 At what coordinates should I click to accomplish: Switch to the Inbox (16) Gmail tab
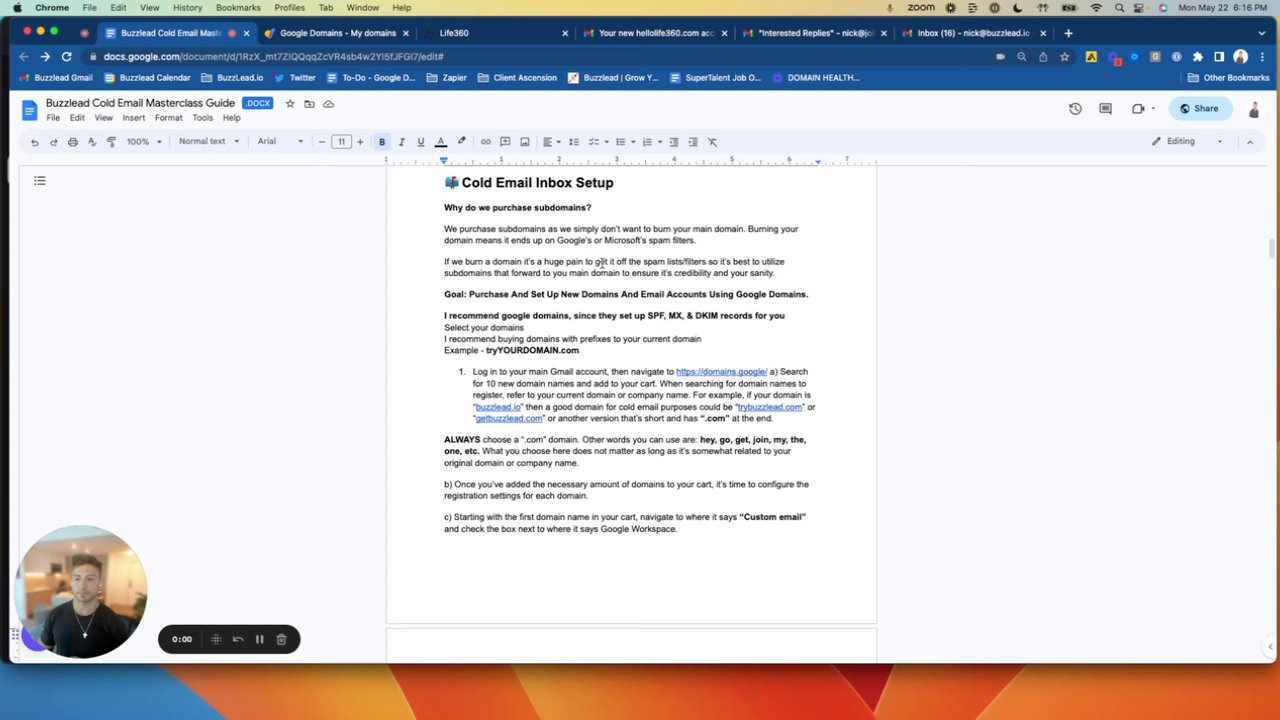click(x=972, y=33)
